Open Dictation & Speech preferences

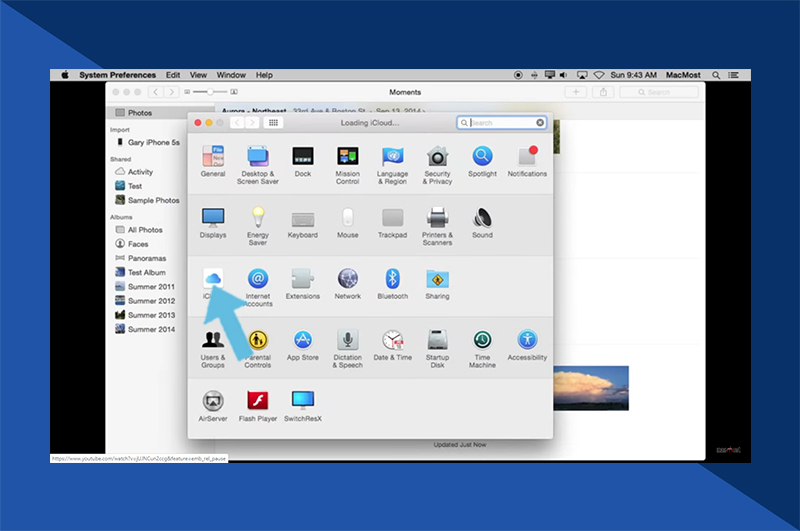tap(347, 348)
